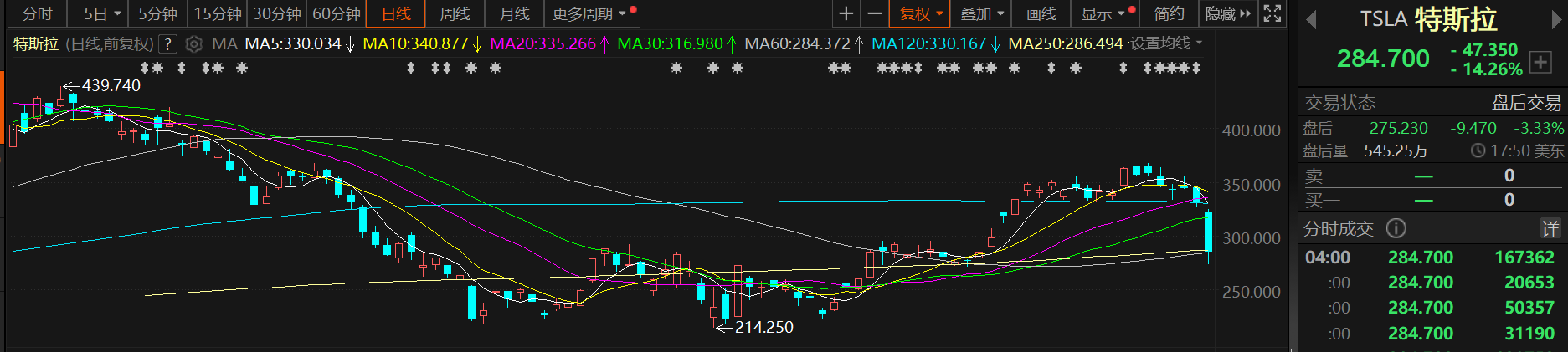
Task: Add TSLA to watchlist with plus box
Action: click(1540, 61)
